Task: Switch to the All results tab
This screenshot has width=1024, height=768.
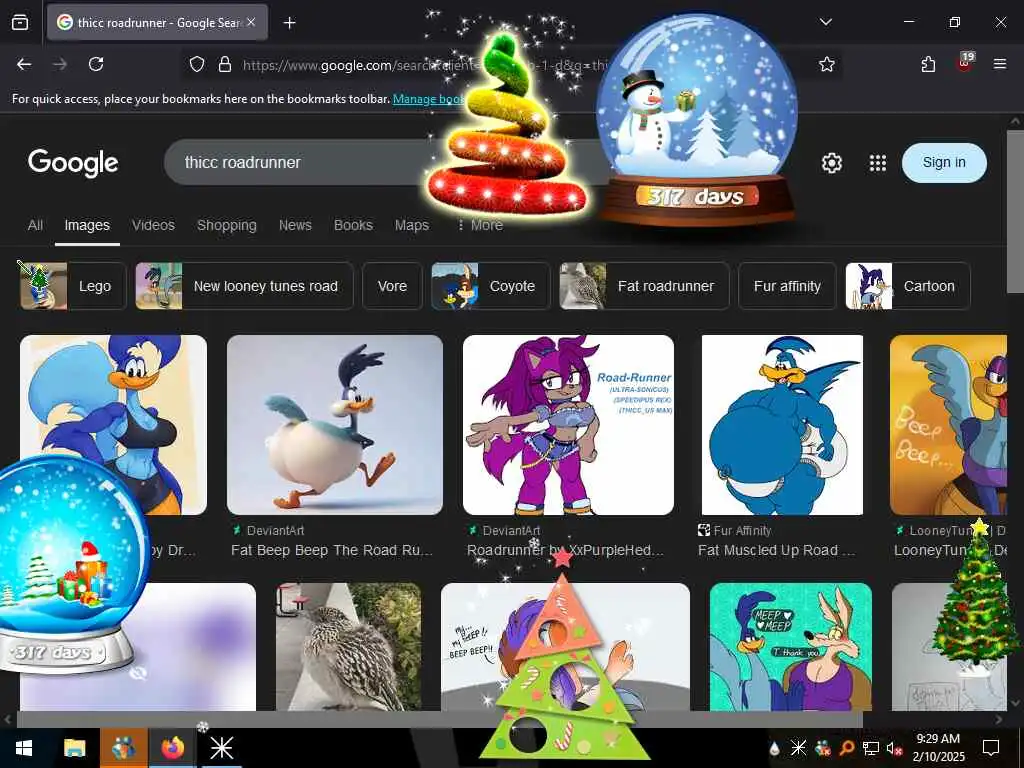Action: (35, 225)
